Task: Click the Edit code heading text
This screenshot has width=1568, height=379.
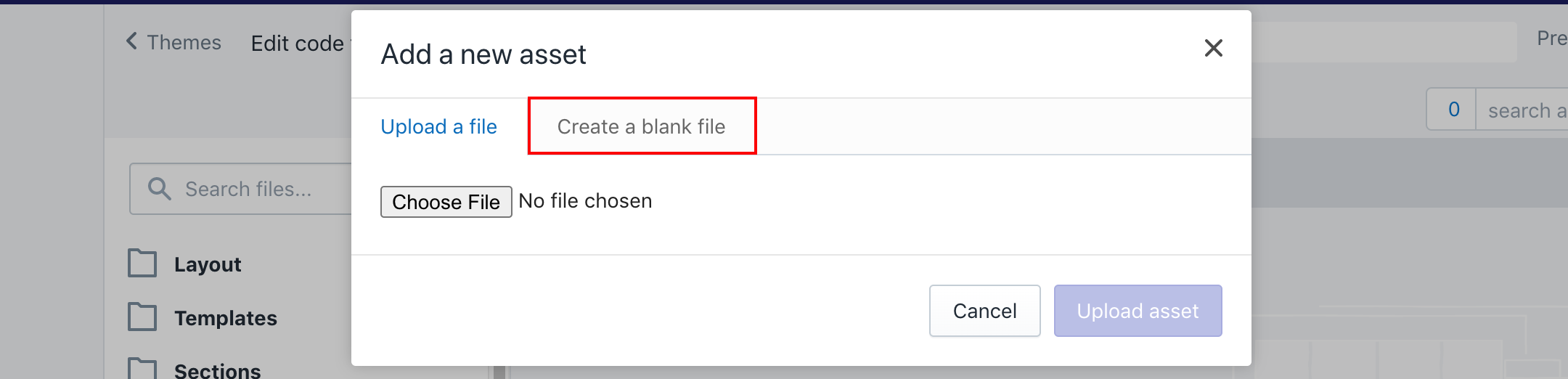Action: [x=298, y=44]
